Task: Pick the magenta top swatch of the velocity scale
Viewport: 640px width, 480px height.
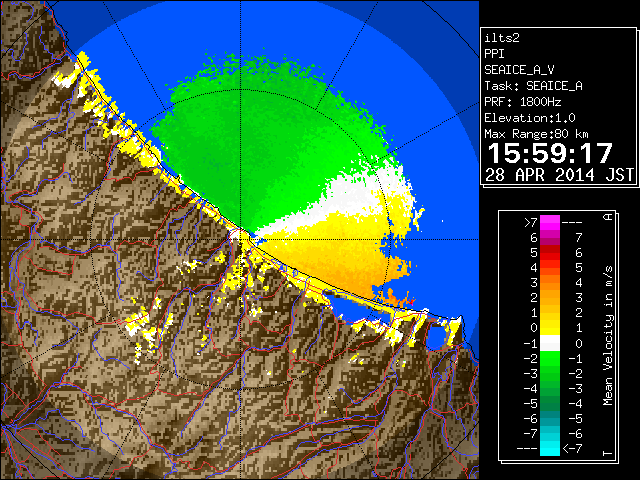Action: (550, 223)
